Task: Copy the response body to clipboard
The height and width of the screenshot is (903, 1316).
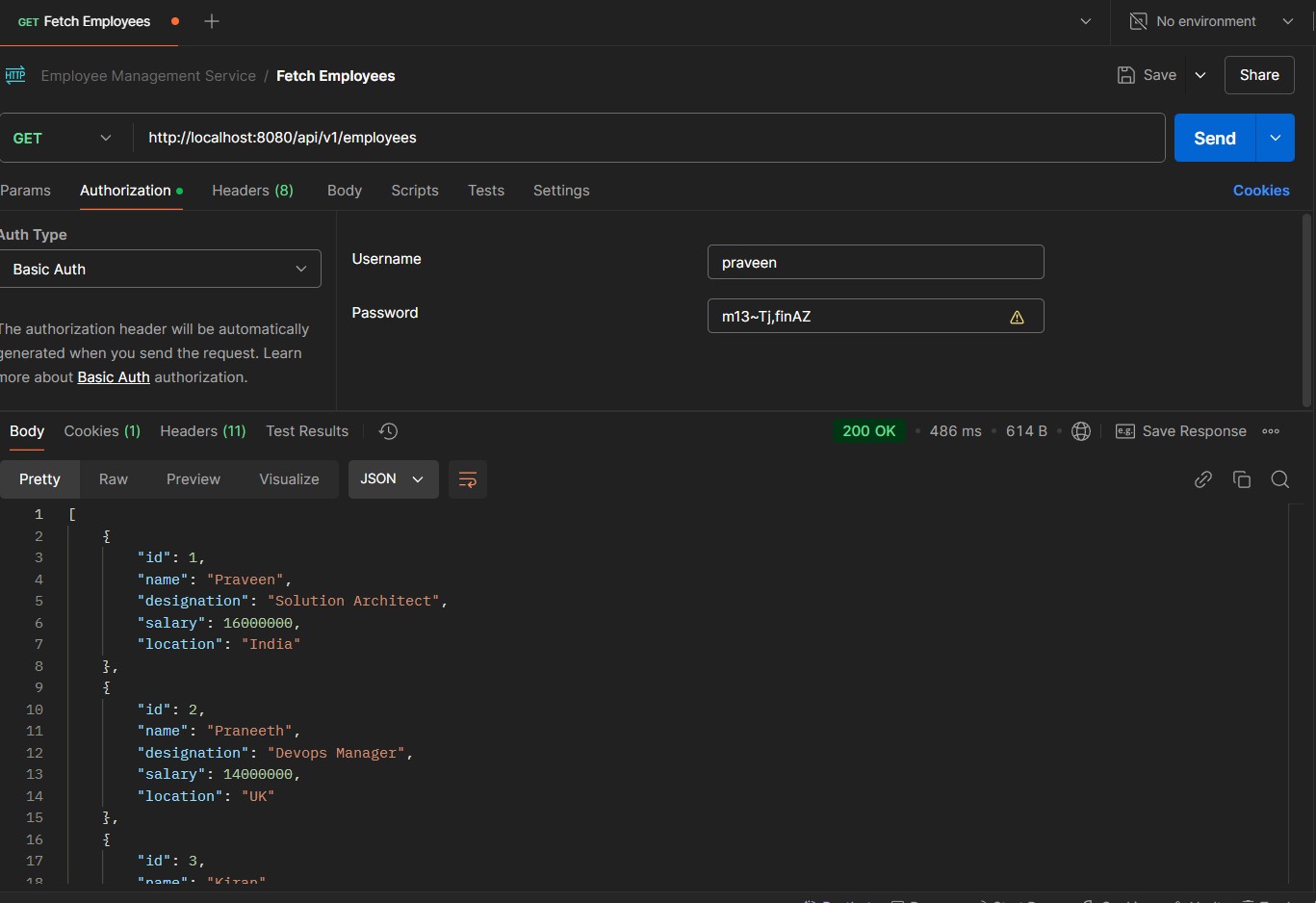Action: 1242,479
